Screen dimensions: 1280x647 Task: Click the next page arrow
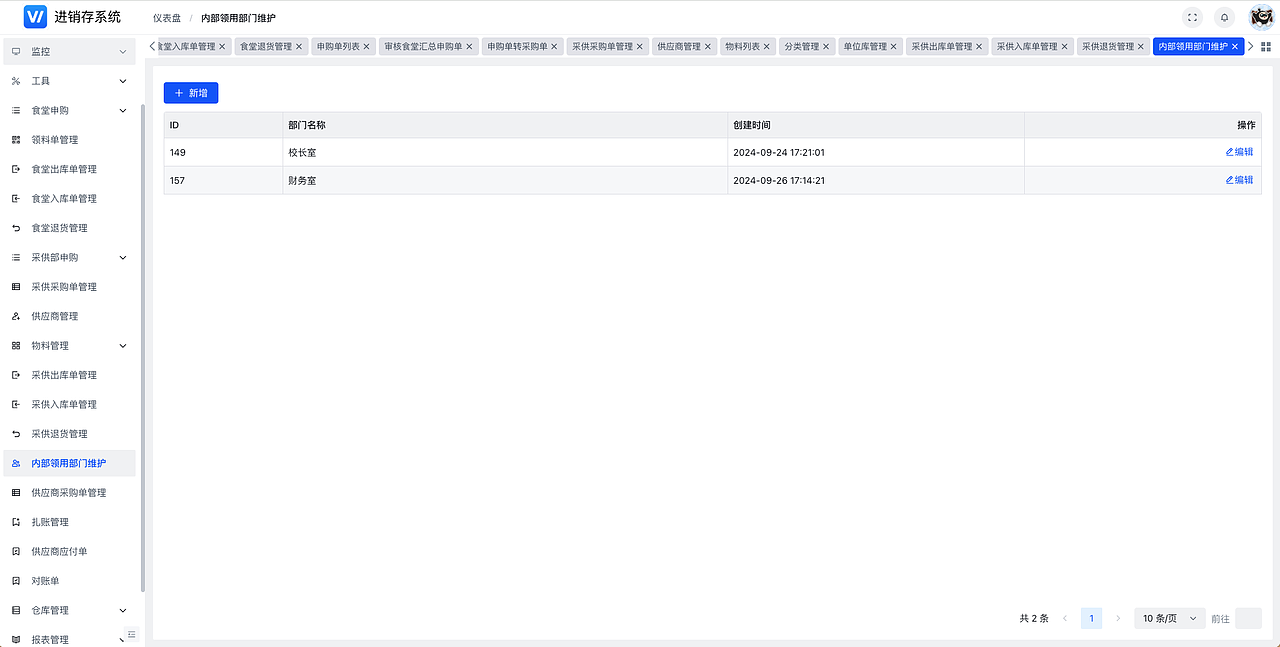[1118, 618]
